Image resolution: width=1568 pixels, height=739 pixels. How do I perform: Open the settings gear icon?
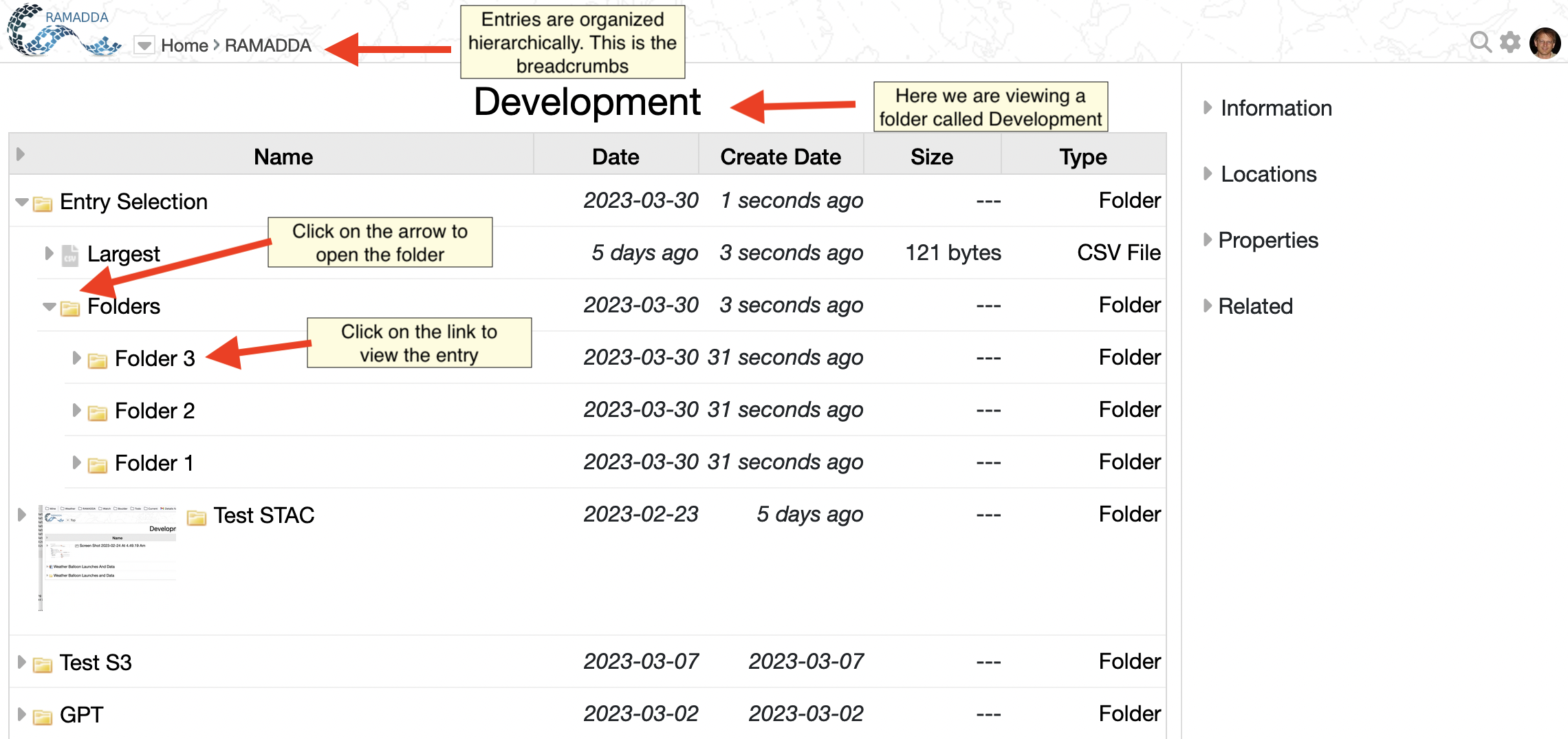coord(1510,43)
